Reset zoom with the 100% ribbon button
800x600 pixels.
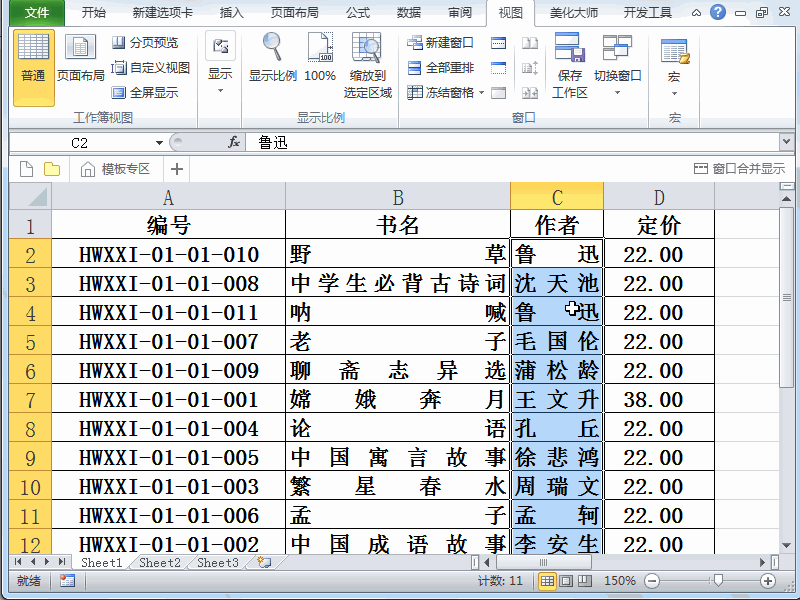tap(320, 59)
